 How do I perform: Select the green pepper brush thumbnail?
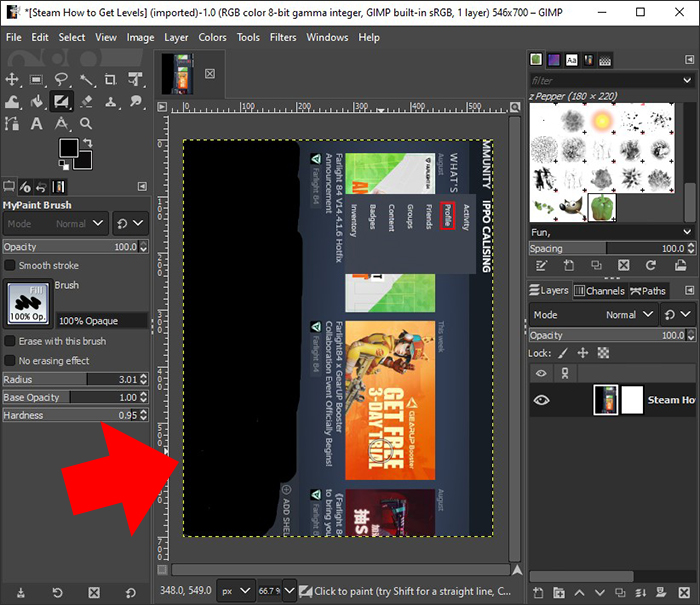601,207
